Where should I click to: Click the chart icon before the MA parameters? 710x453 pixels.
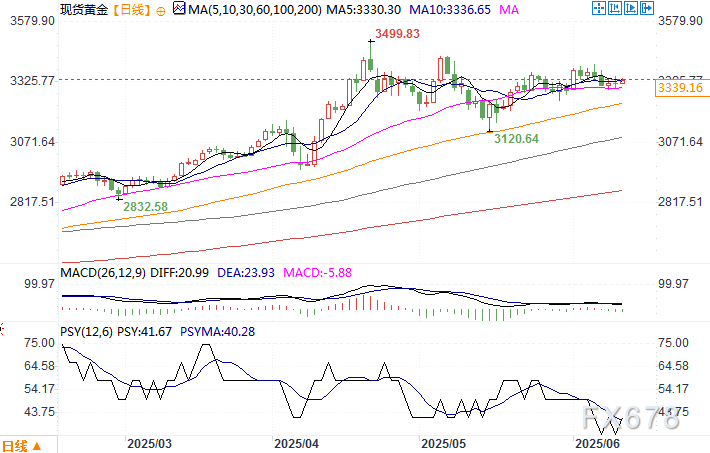pos(179,10)
